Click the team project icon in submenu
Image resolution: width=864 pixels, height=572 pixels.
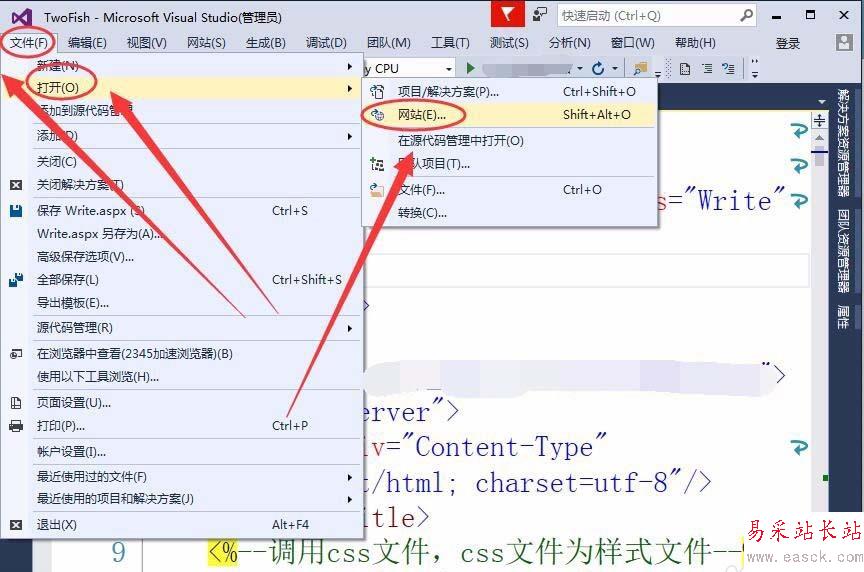click(x=377, y=164)
